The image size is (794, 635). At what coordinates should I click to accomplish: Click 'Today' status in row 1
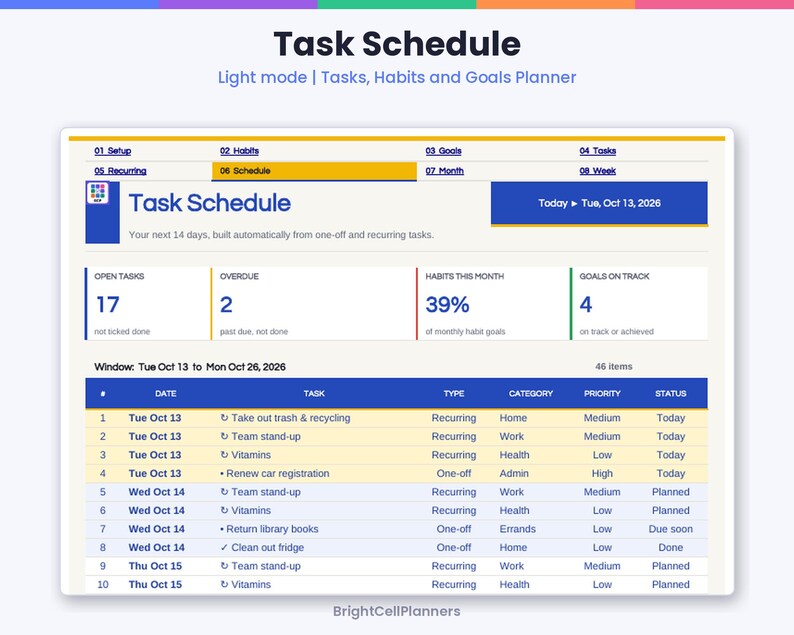[x=670, y=418]
